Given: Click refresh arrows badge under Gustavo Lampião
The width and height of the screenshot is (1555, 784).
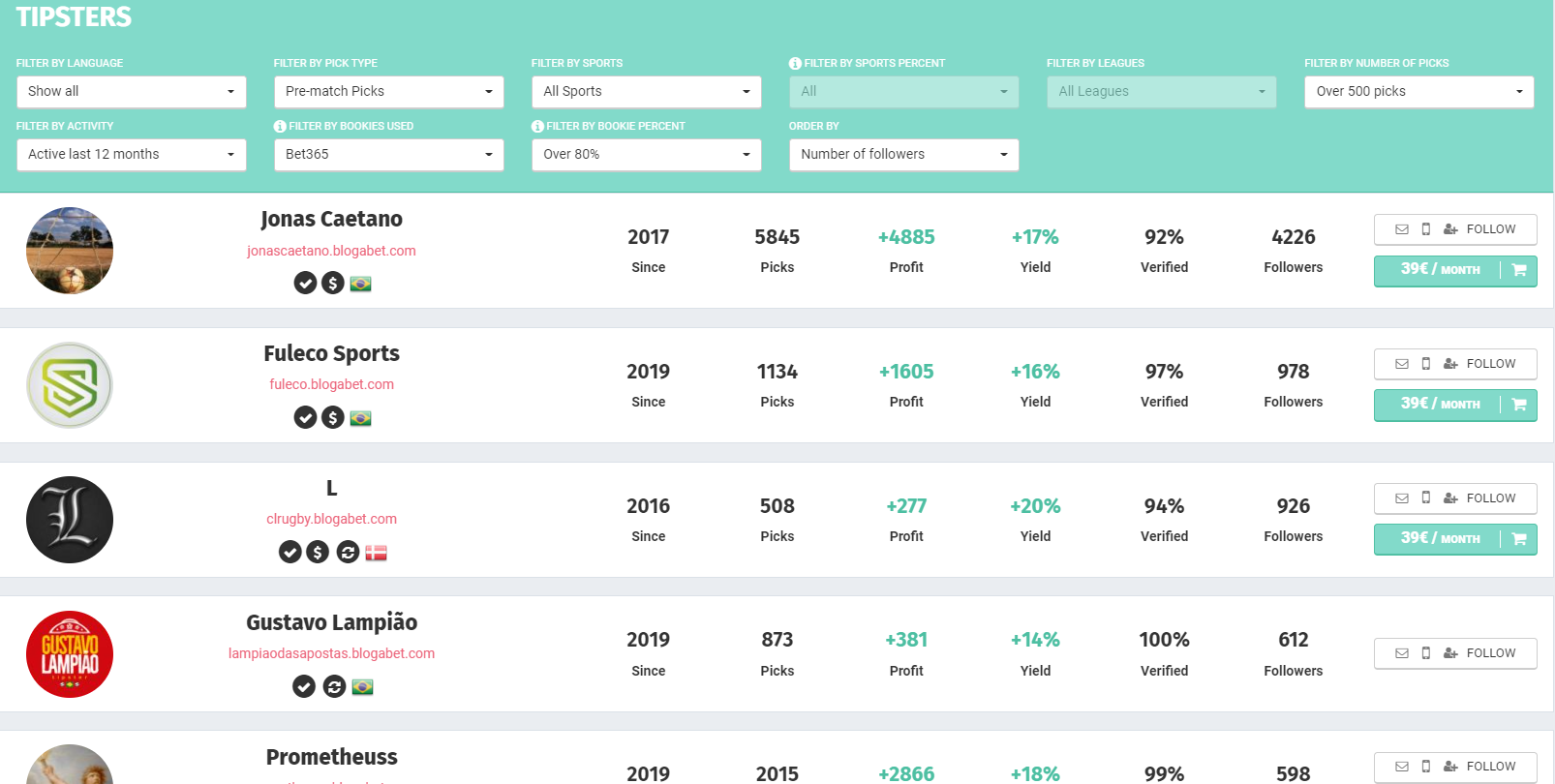Looking at the screenshot, I should pyautogui.click(x=334, y=686).
